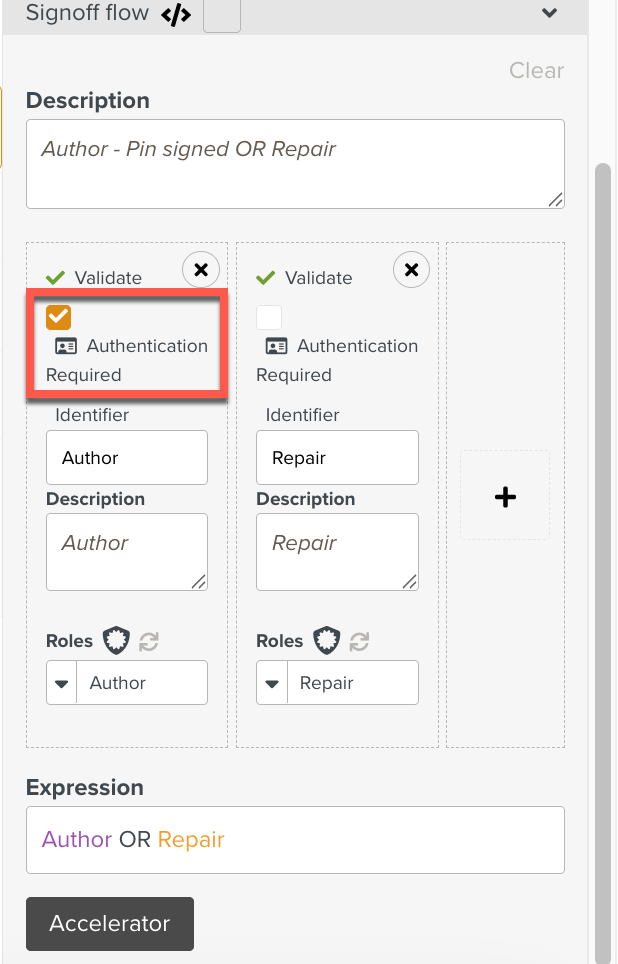Add a new signoff with the plus button
Screen dimensions: 618x964
click(504, 495)
